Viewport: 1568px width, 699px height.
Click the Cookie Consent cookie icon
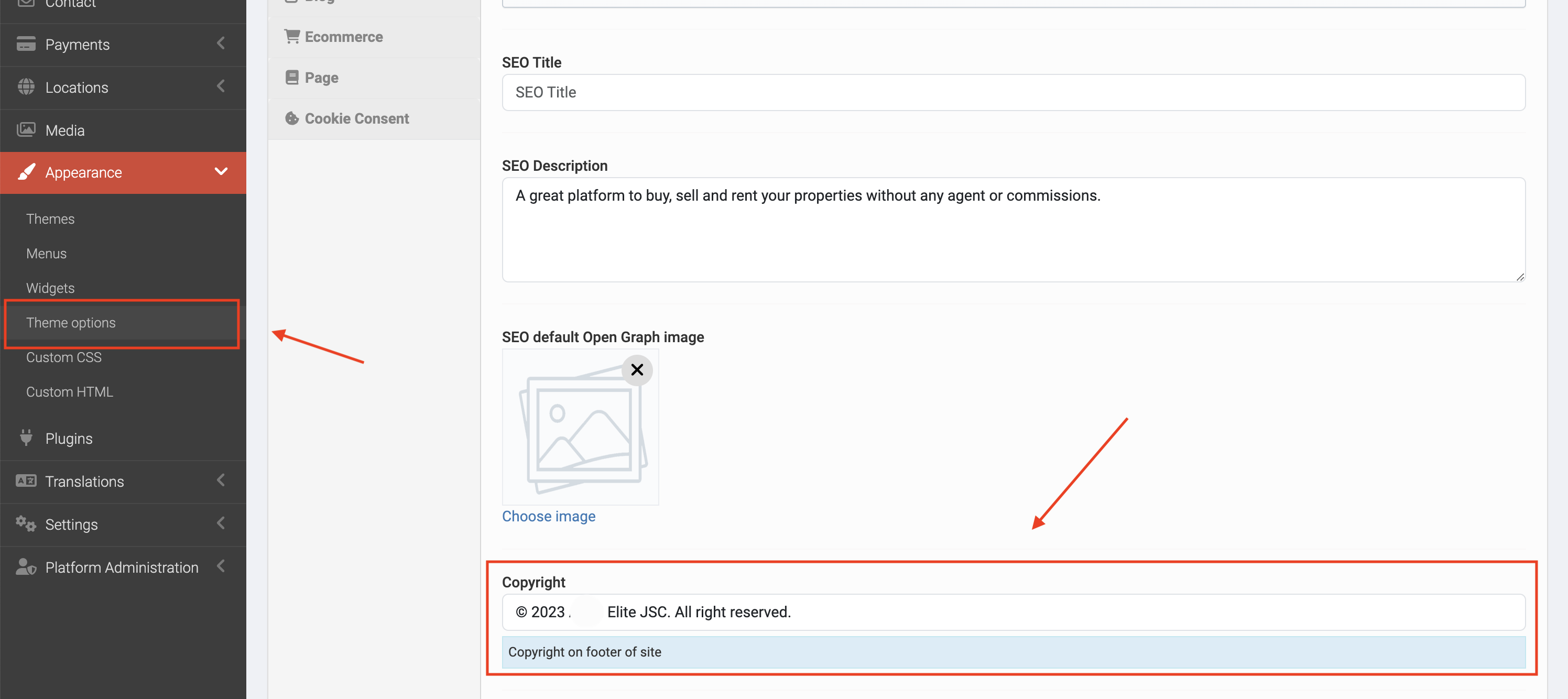(291, 118)
